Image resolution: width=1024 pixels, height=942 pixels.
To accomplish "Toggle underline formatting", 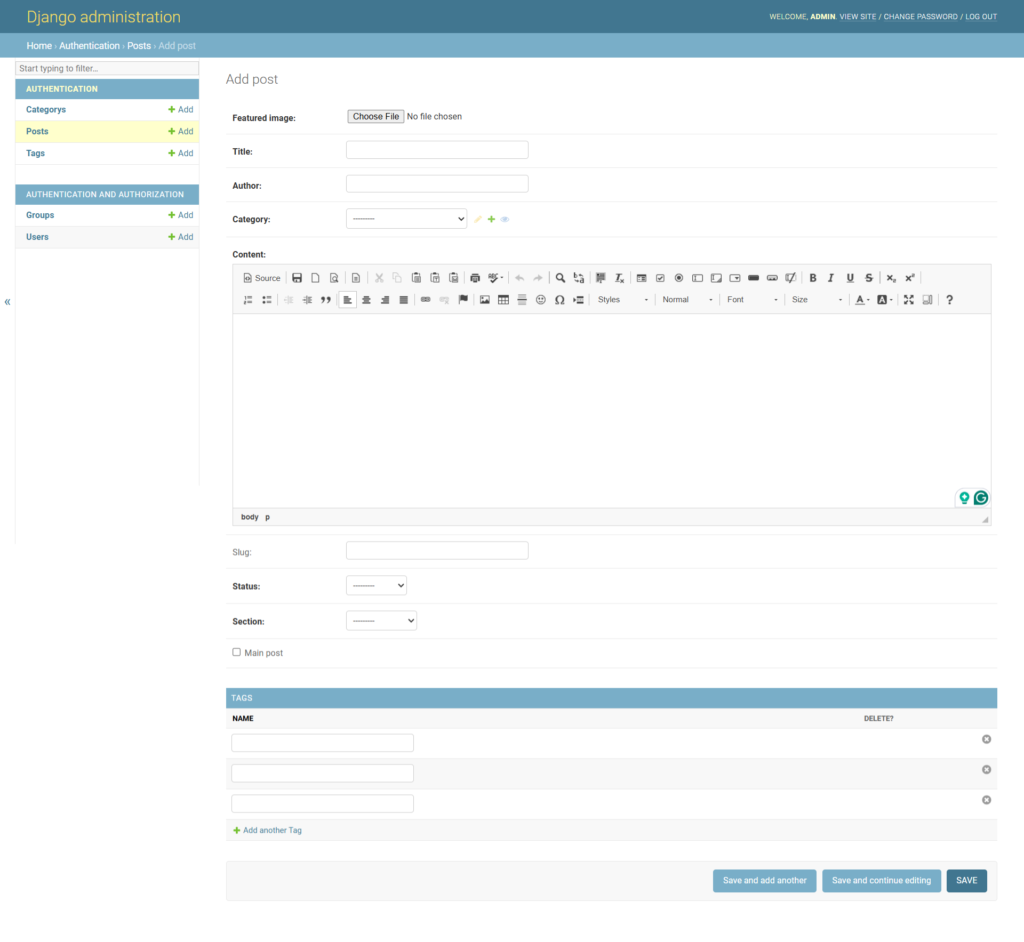I will coord(850,278).
